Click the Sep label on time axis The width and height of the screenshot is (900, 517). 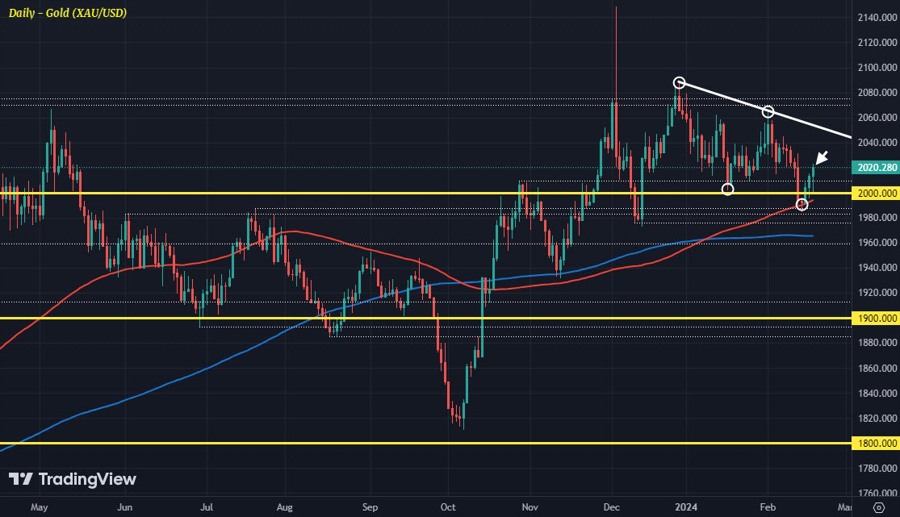click(x=370, y=507)
